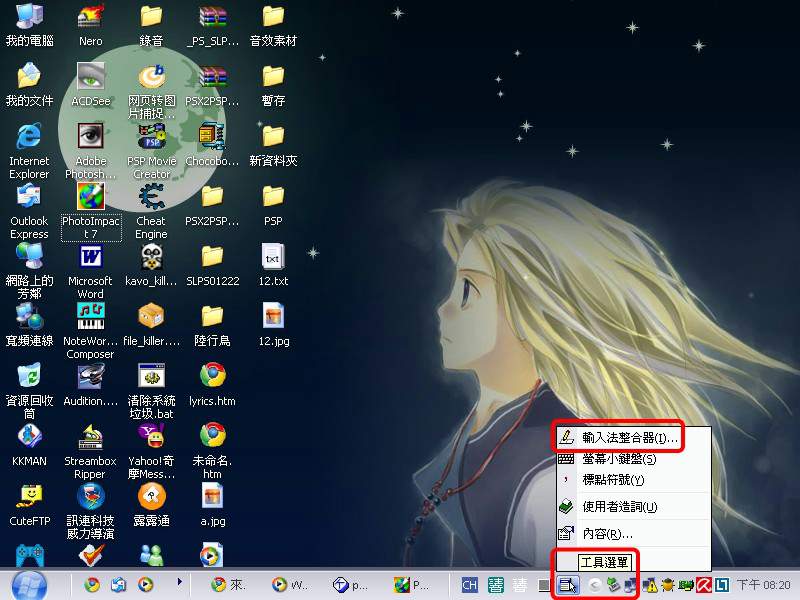The height and width of the screenshot is (600, 800).
Task: Click the 網路上的芳鄰 icon
Action: point(30,271)
